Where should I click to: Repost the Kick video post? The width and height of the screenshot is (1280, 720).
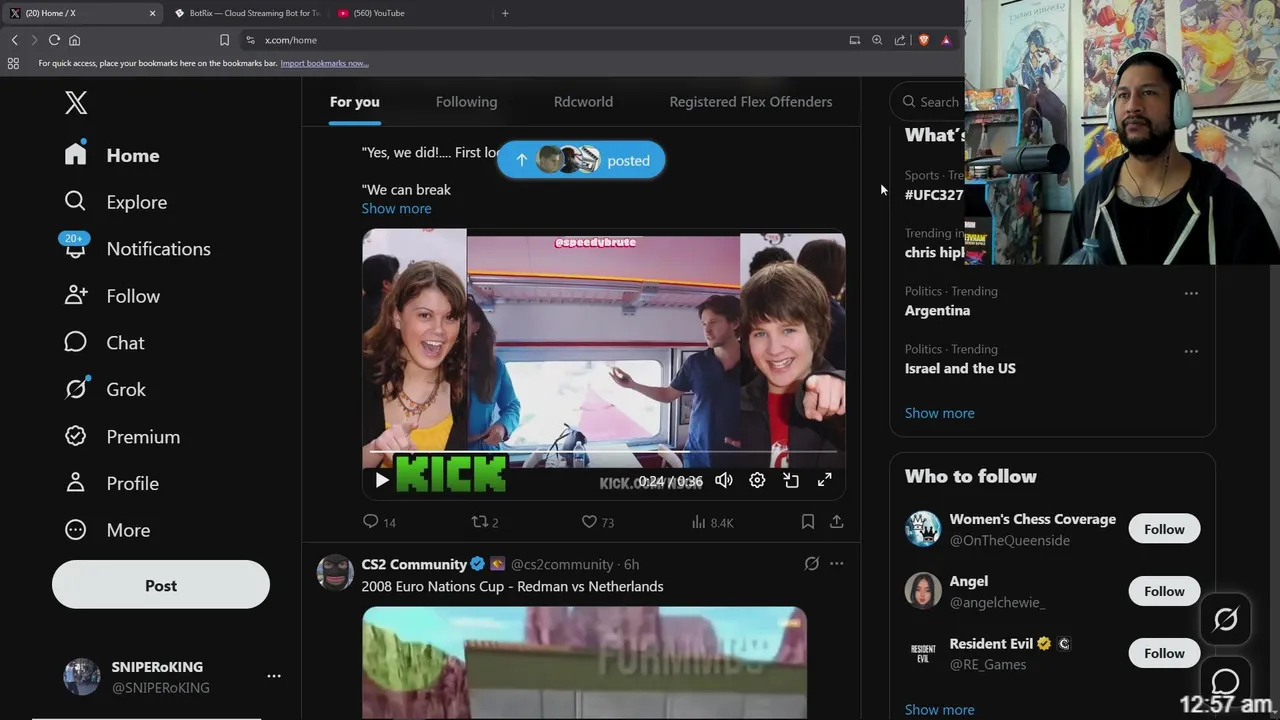pyautogui.click(x=485, y=522)
